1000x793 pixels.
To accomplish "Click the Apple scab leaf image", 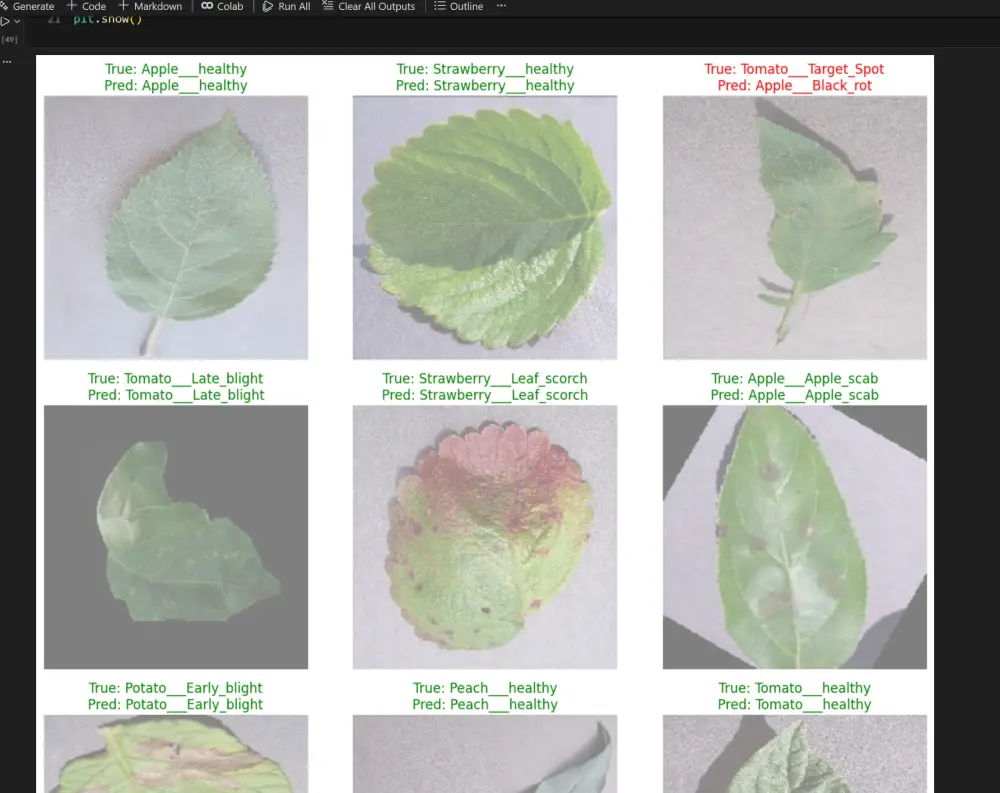I will (x=795, y=537).
